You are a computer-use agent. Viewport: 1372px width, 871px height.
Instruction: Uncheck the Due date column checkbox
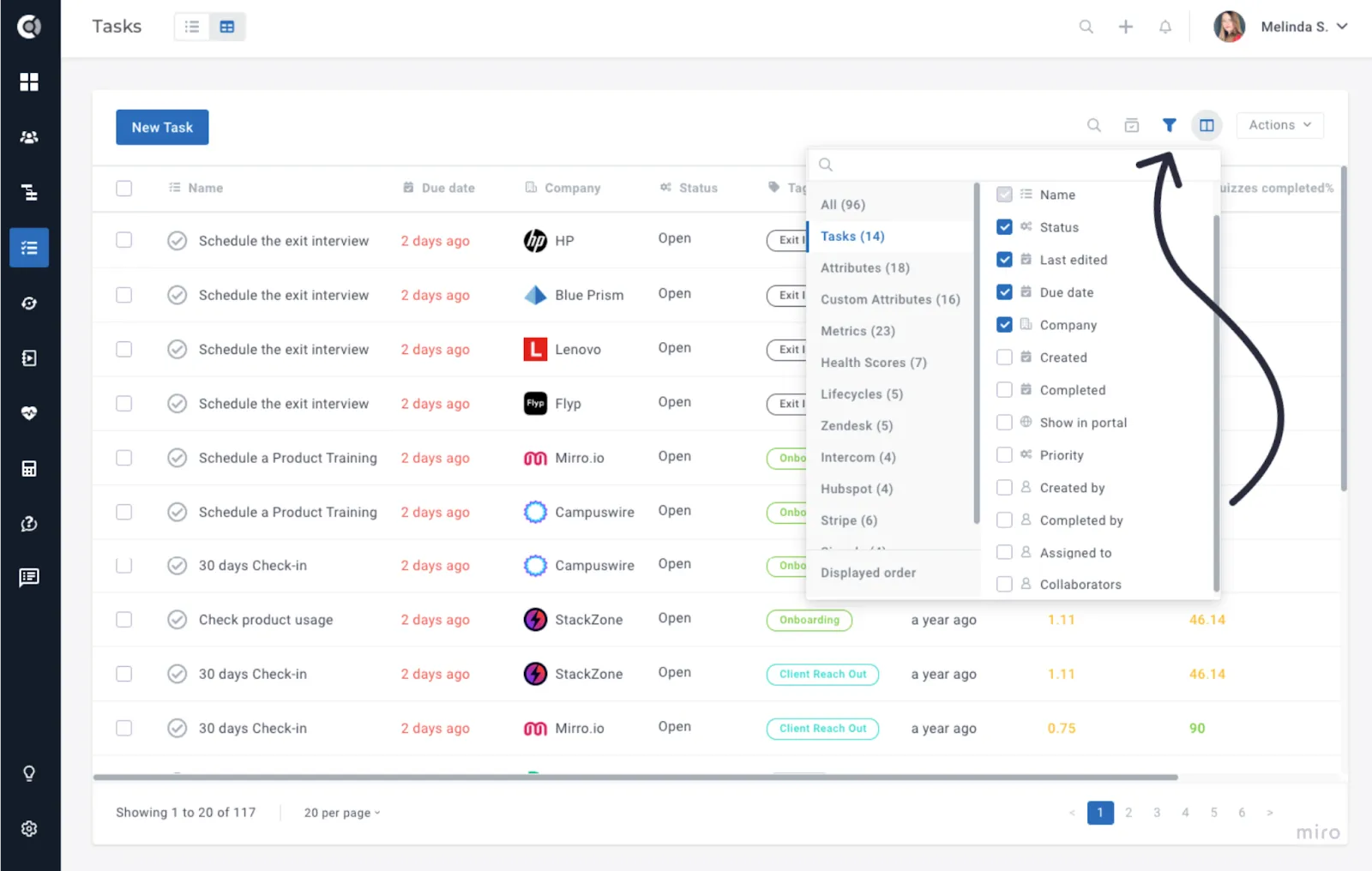pyautogui.click(x=1004, y=292)
